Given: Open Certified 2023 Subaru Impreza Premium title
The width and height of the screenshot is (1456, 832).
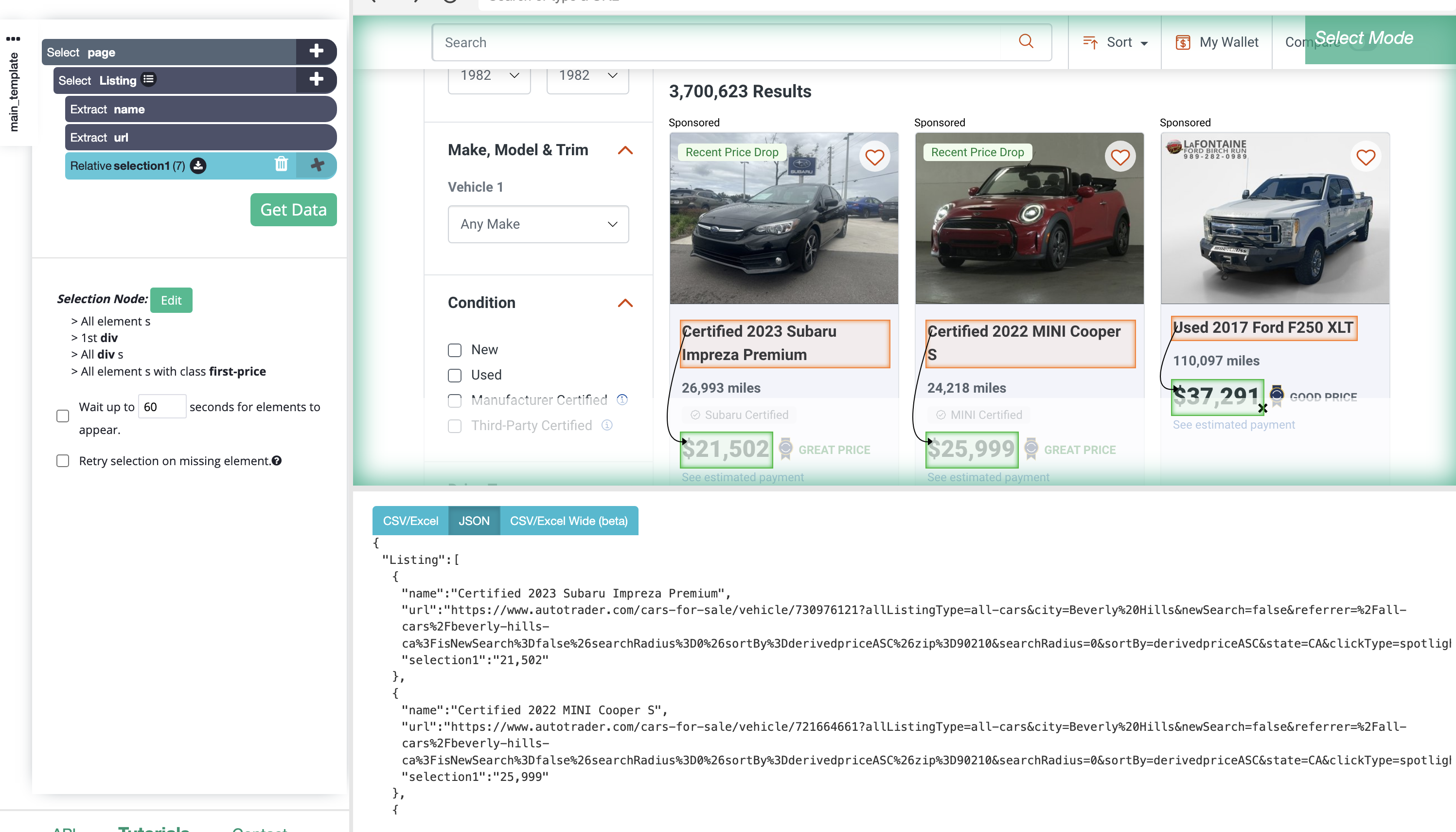Looking at the screenshot, I should click(x=784, y=343).
